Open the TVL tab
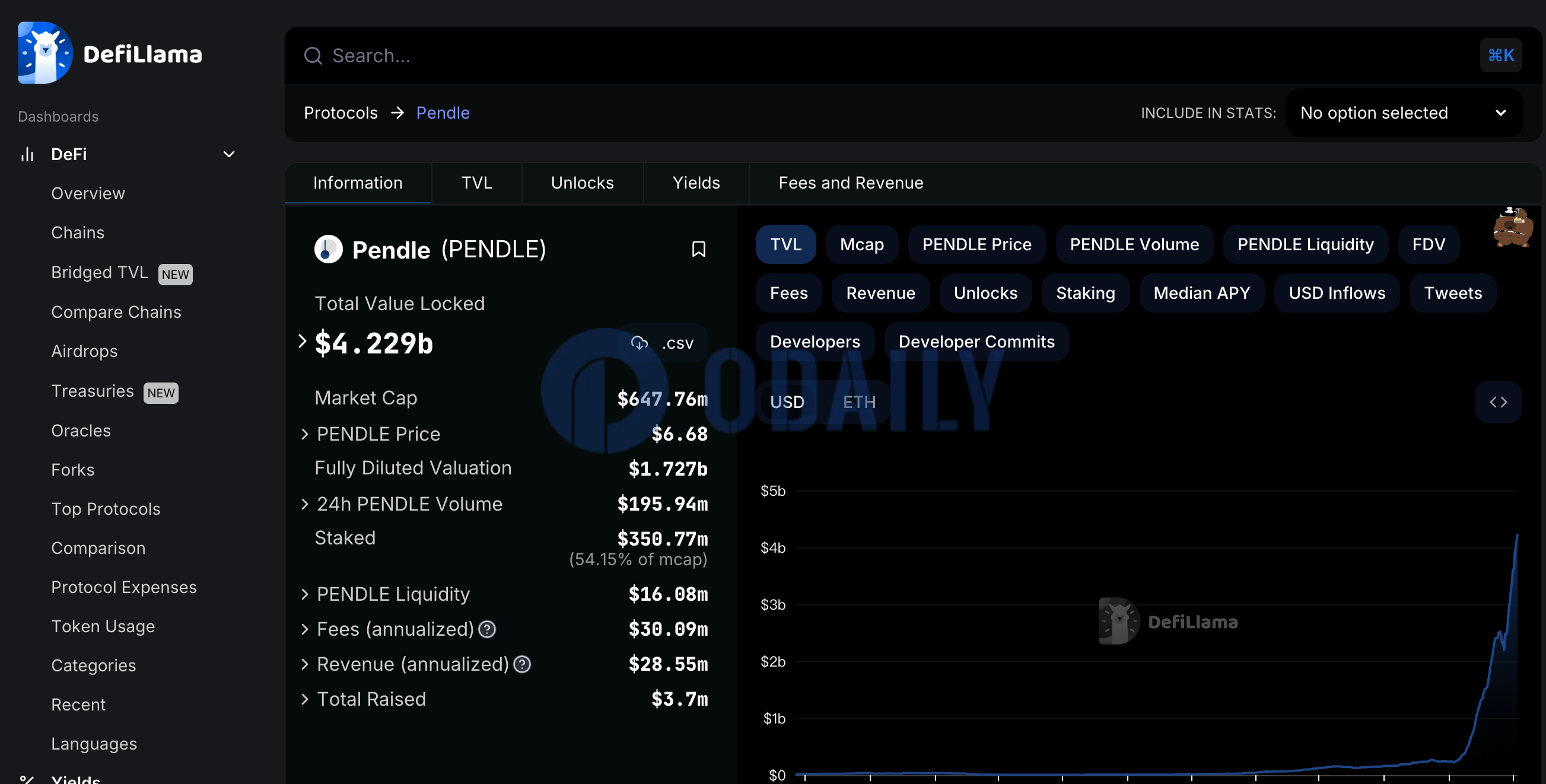The height and width of the screenshot is (784, 1546). 476,183
